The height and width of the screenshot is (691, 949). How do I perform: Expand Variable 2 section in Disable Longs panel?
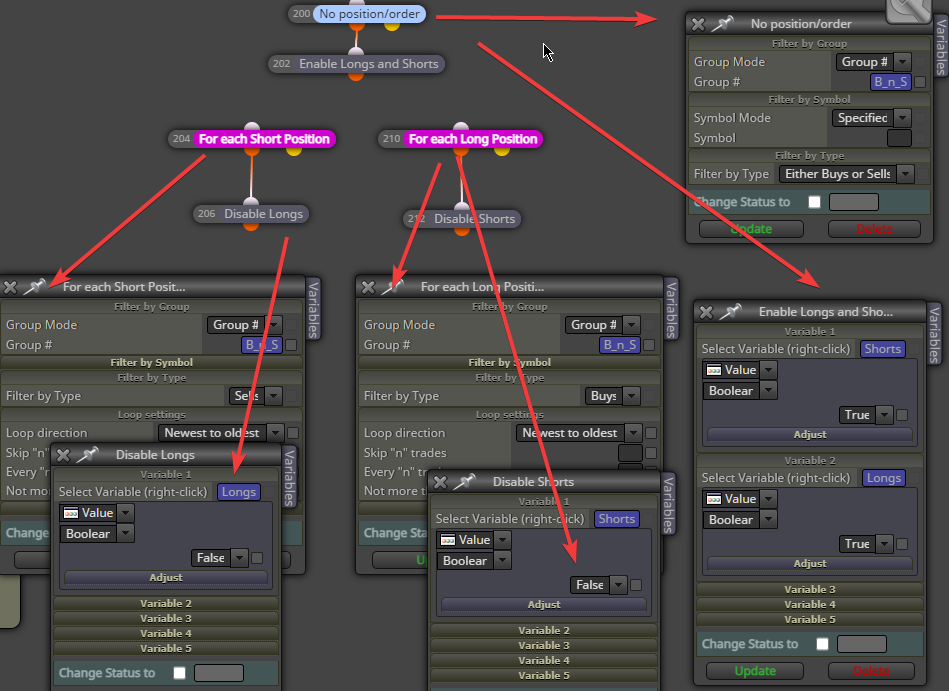(x=166, y=603)
